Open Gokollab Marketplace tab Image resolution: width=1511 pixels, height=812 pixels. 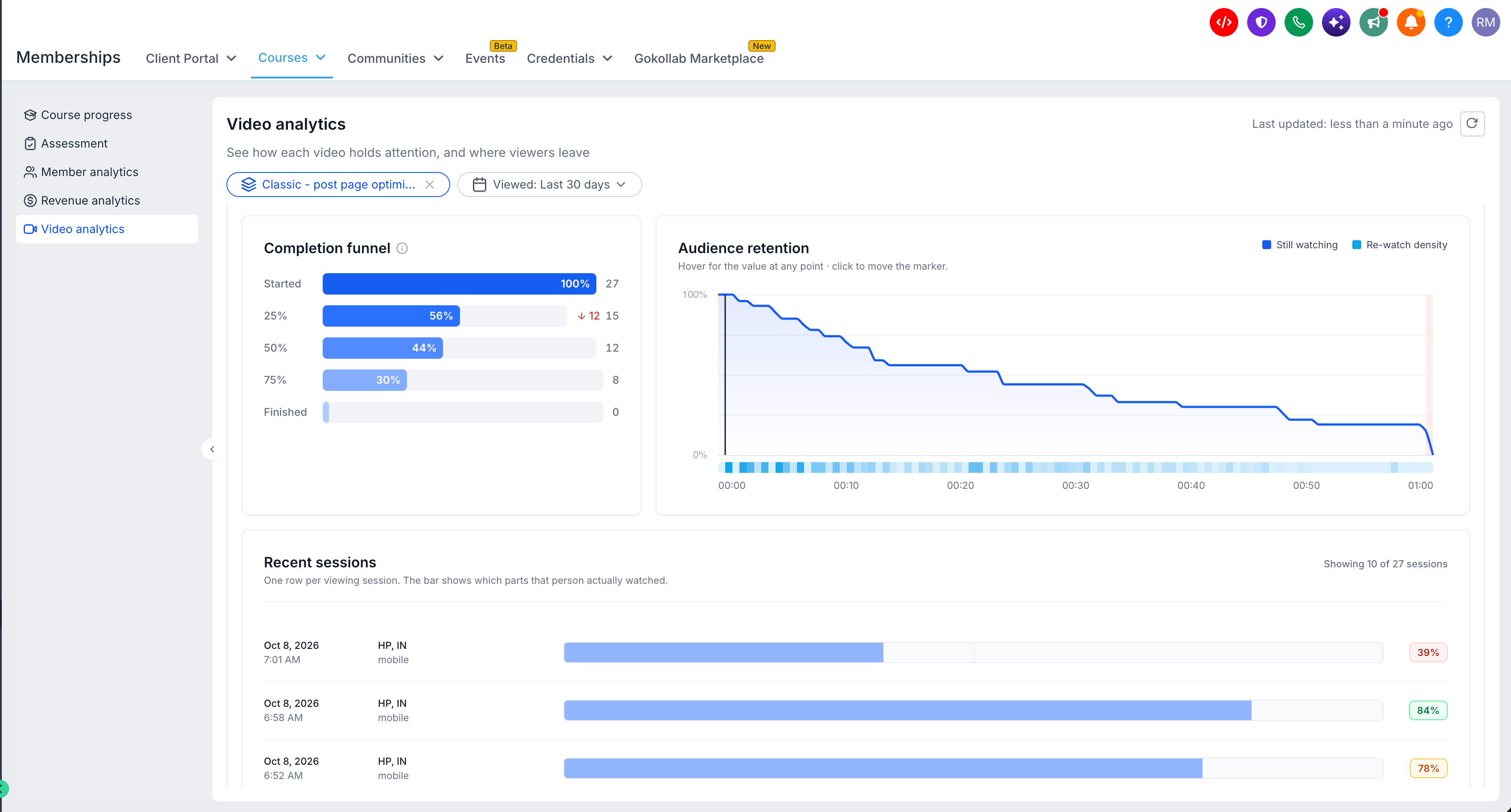pos(698,58)
